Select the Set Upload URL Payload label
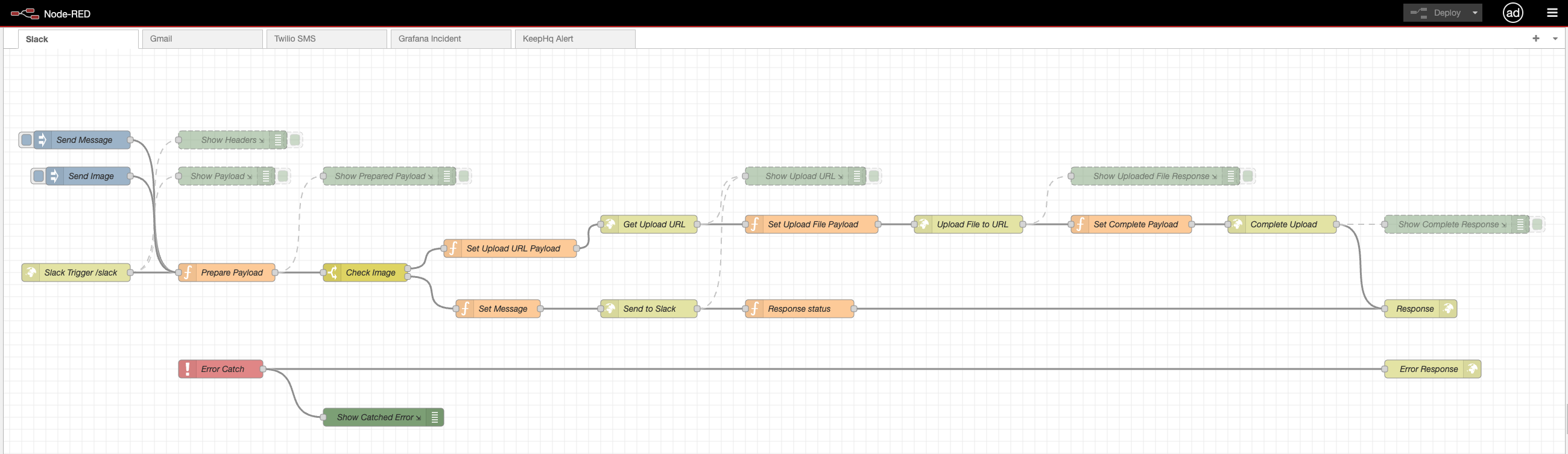 [x=513, y=248]
